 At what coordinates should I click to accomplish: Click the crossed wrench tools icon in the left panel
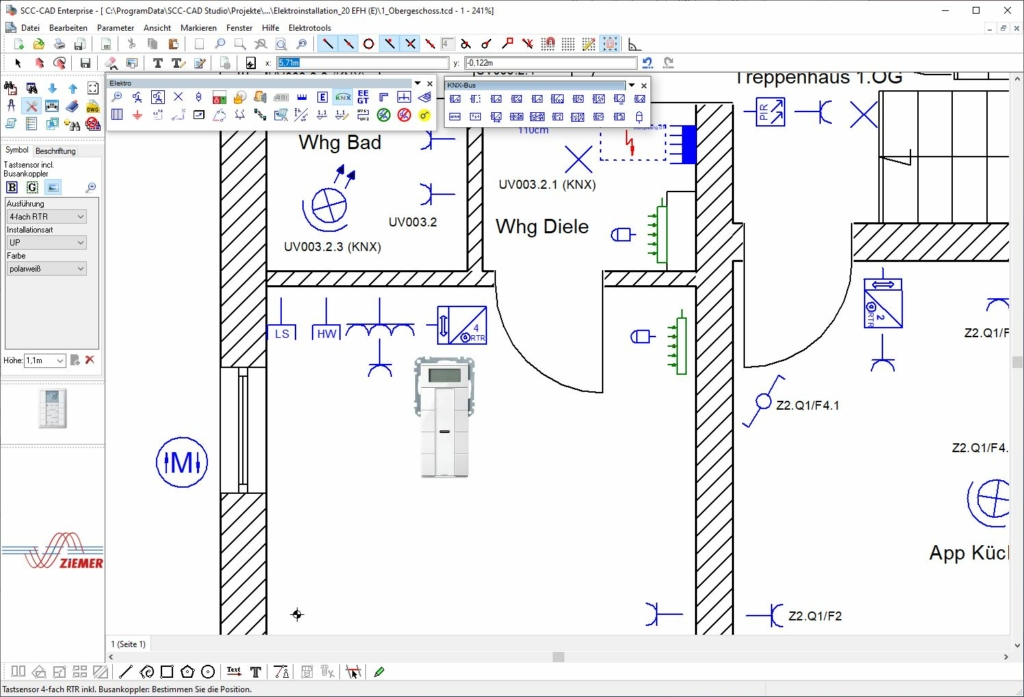click(31, 106)
